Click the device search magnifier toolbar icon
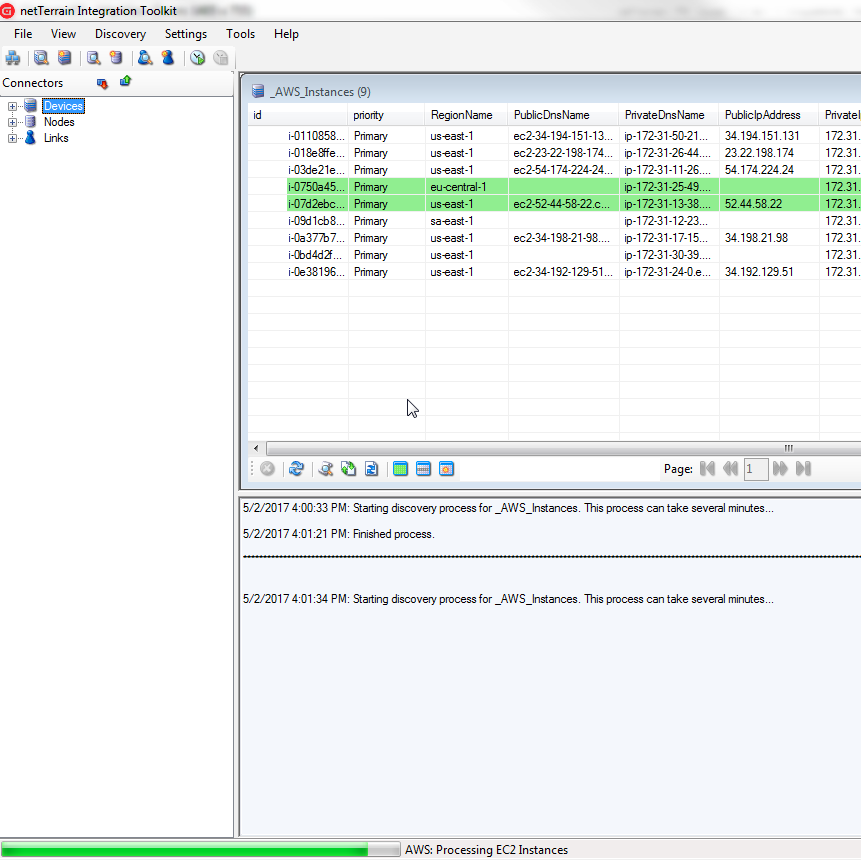Screen dimensions: 861x860 41,58
